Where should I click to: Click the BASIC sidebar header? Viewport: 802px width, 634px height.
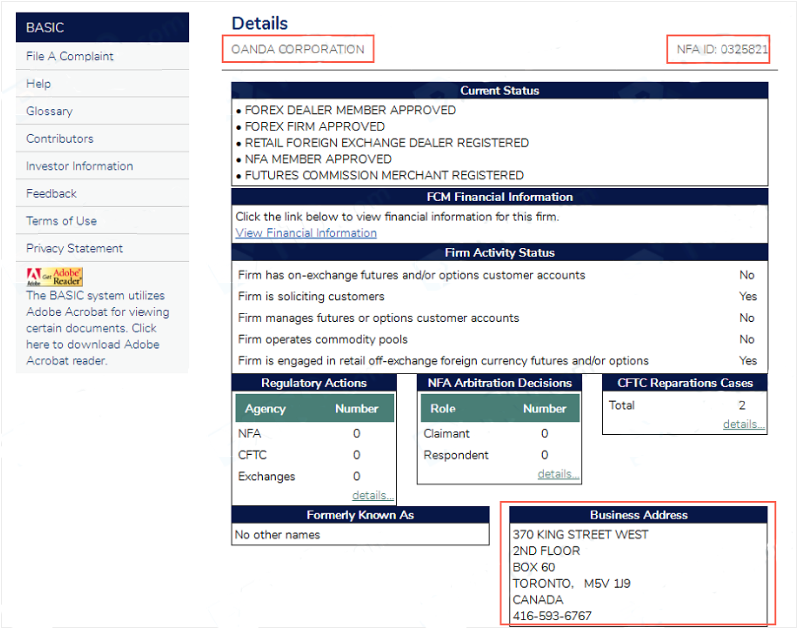(x=102, y=28)
